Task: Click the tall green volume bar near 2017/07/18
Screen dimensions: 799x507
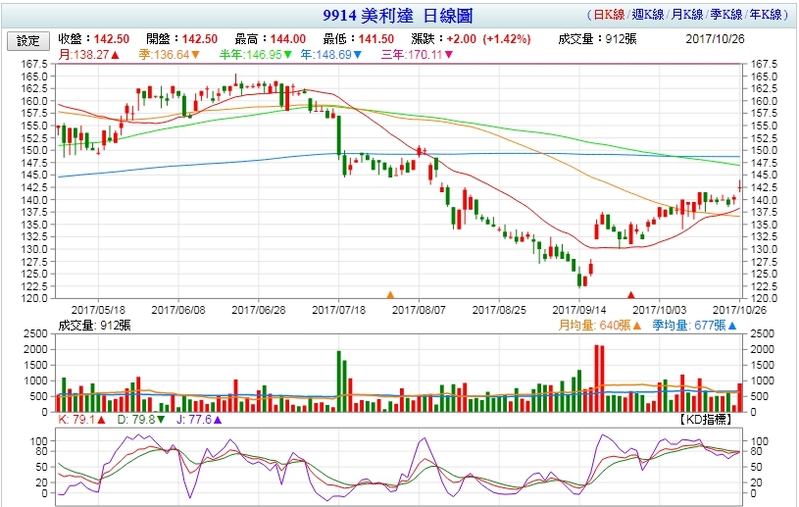Action: click(339, 381)
